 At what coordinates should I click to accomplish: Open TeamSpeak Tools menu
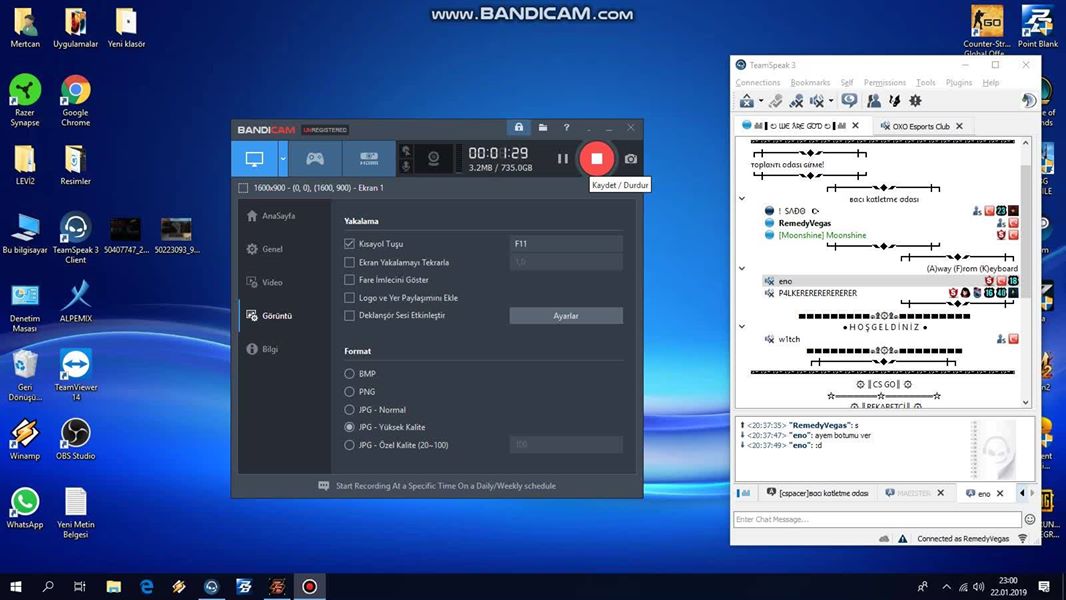coord(925,82)
